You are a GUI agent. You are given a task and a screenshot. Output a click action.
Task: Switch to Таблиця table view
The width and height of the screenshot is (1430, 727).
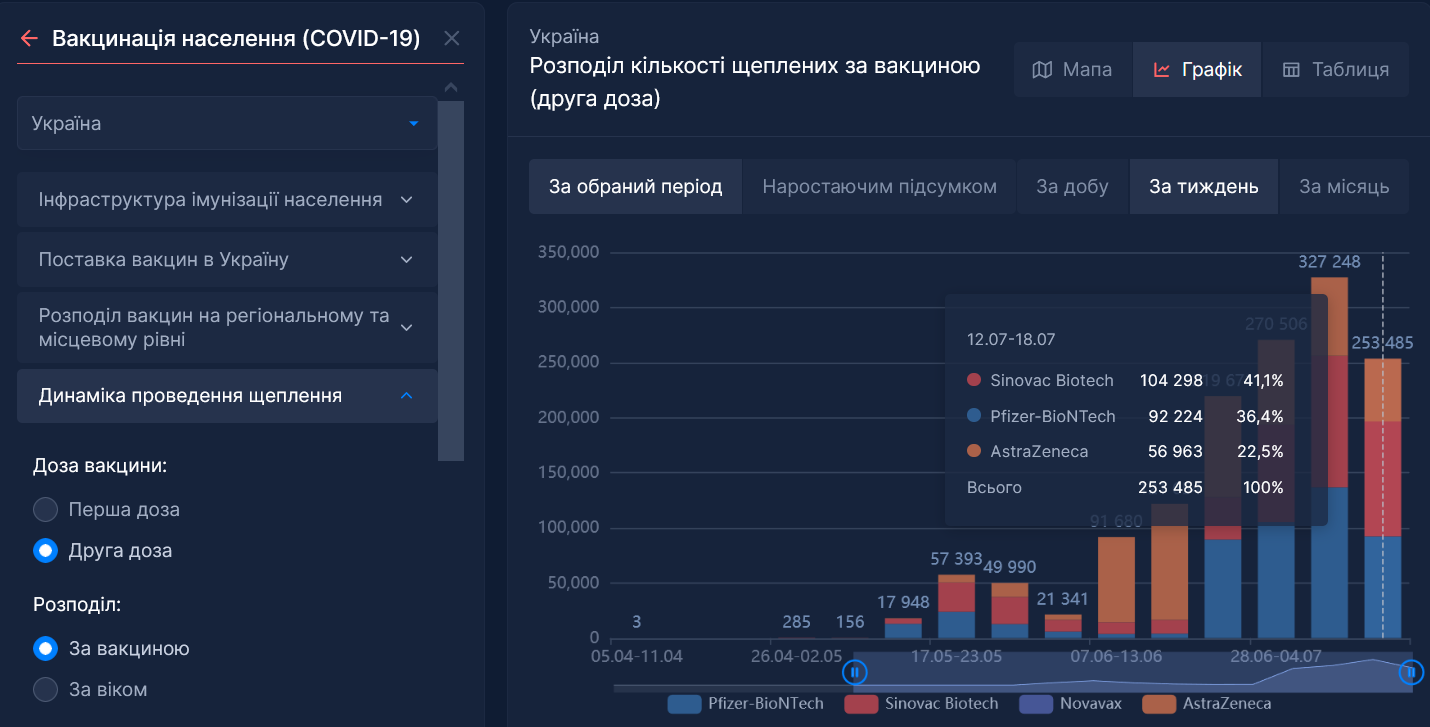(x=1335, y=70)
